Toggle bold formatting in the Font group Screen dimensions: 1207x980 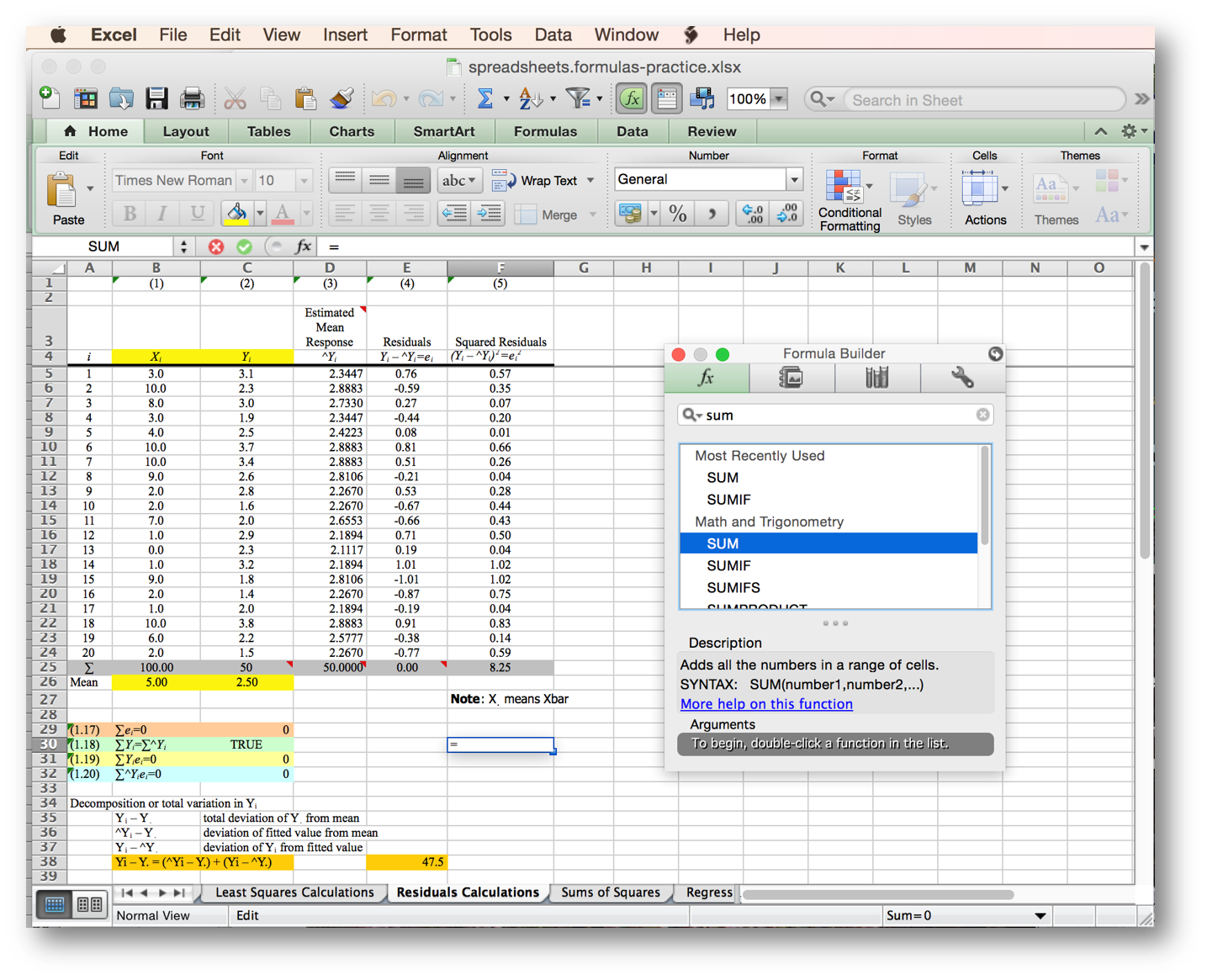click(x=128, y=213)
